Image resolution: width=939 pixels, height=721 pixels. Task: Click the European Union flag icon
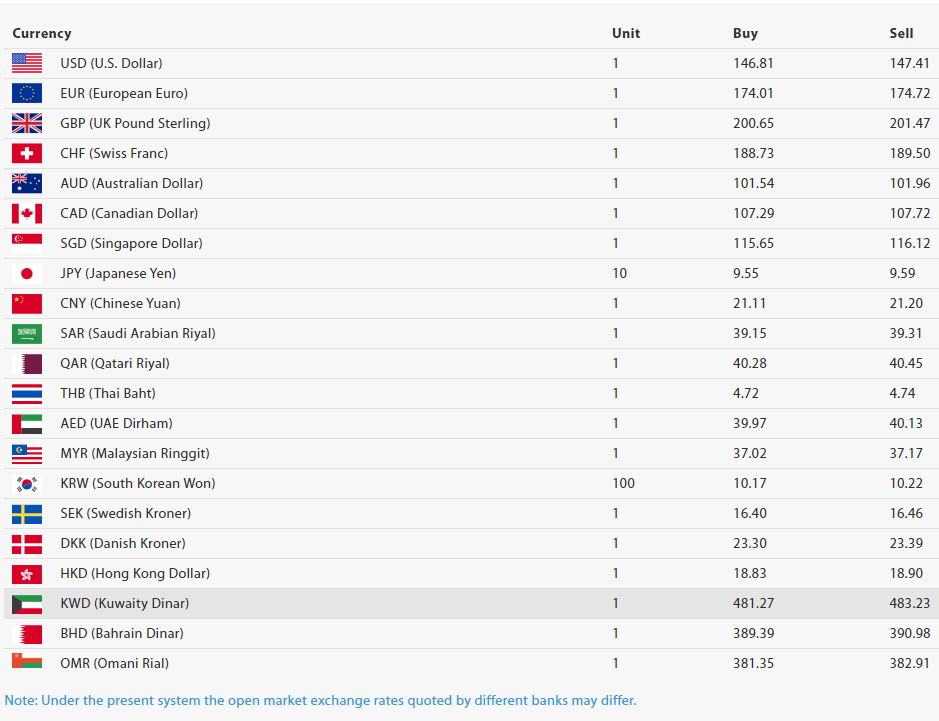point(27,93)
